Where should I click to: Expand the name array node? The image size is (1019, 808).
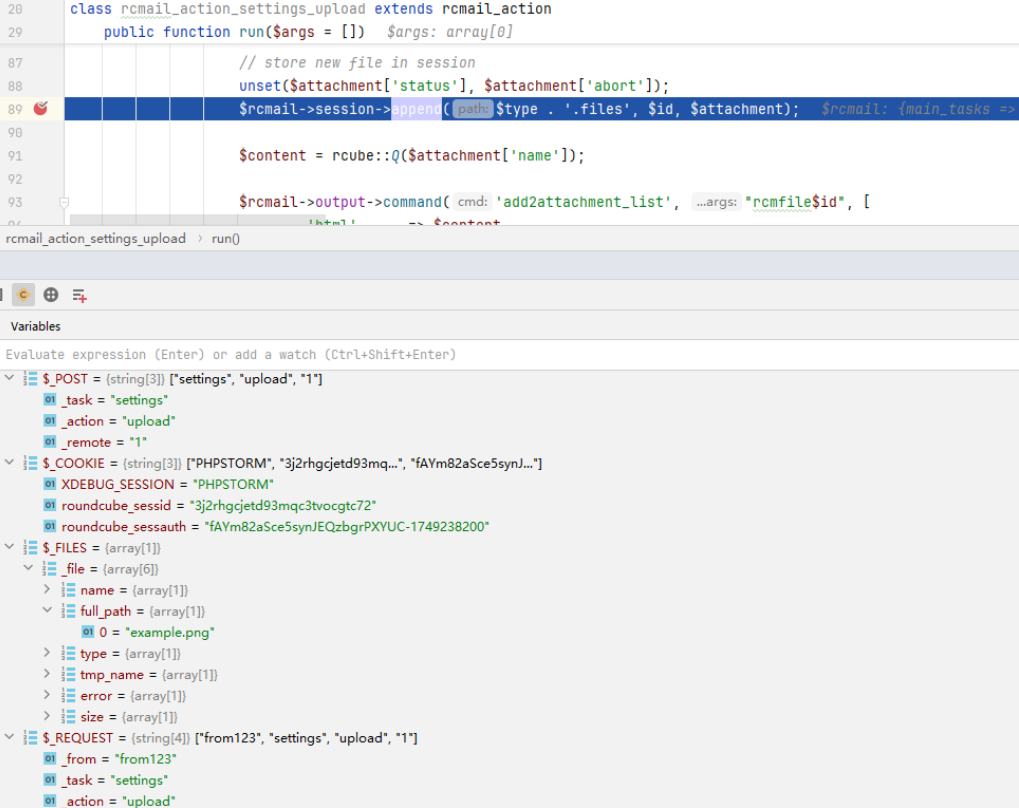(x=47, y=590)
